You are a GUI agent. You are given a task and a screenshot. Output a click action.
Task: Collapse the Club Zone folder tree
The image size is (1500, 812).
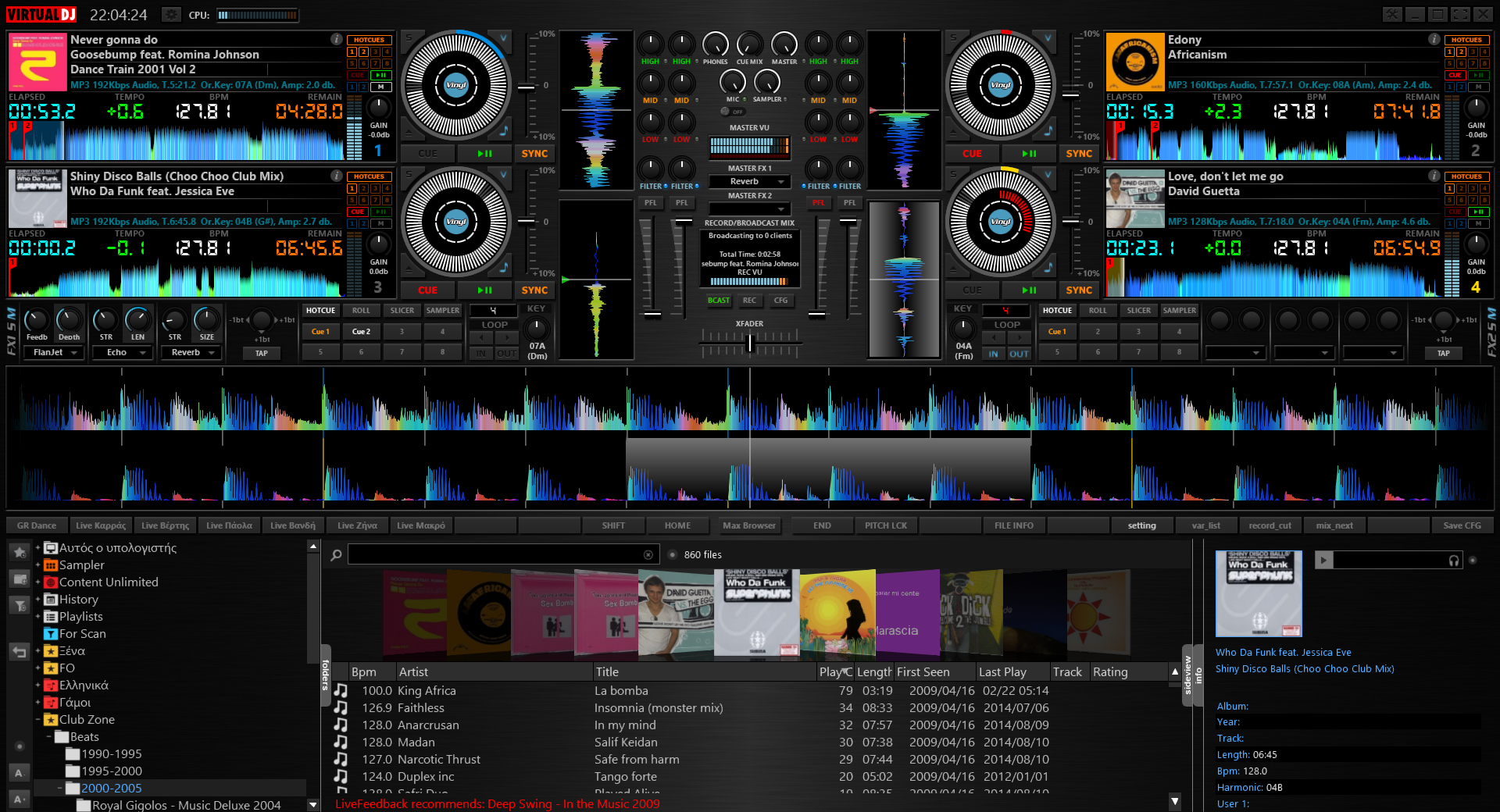(37, 720)
